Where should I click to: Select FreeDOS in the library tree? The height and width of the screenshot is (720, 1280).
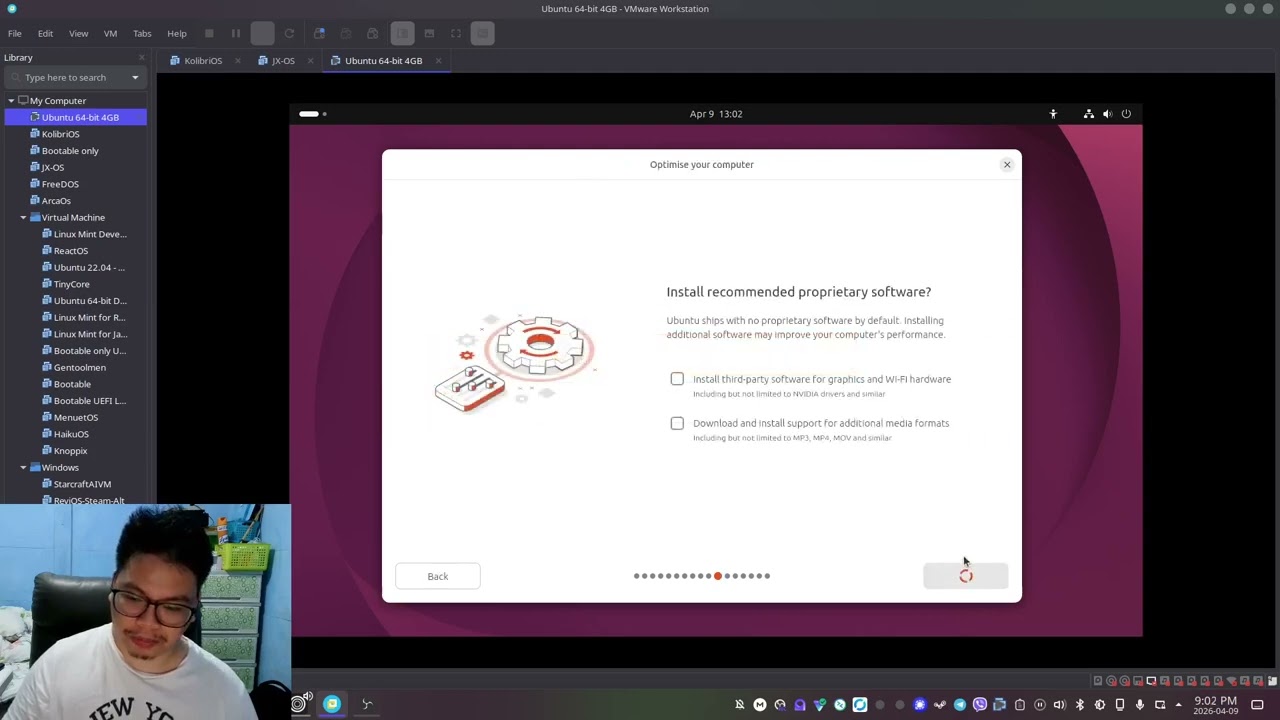coord(60,184)
